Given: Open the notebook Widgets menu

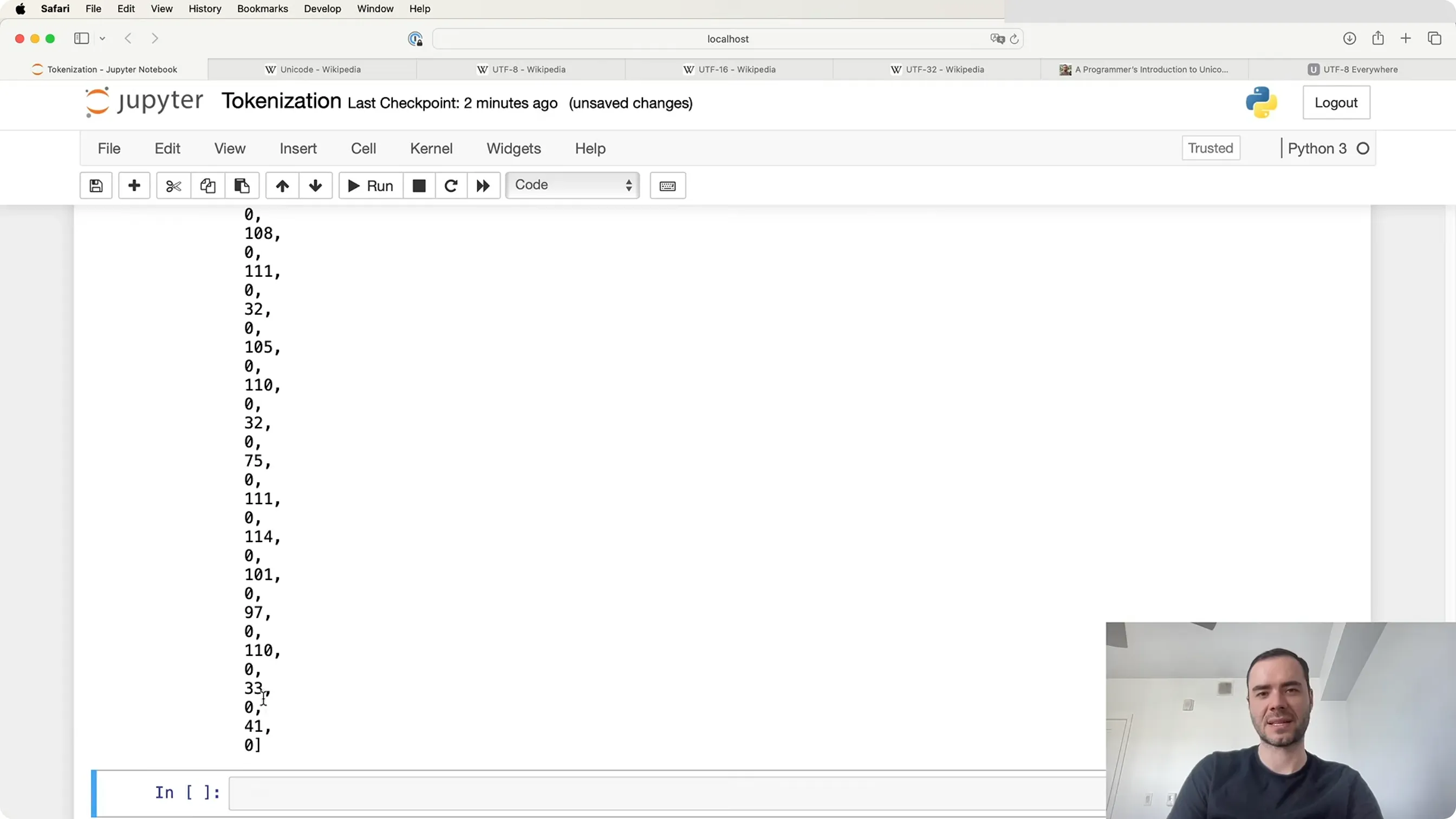Looking at the screenshot, I should coord(514,148).
